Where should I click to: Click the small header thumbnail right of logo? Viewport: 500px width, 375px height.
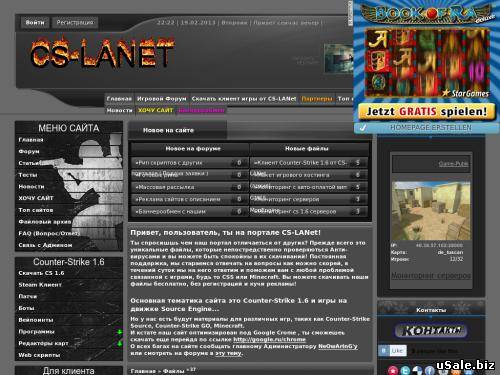pos(339,58)
